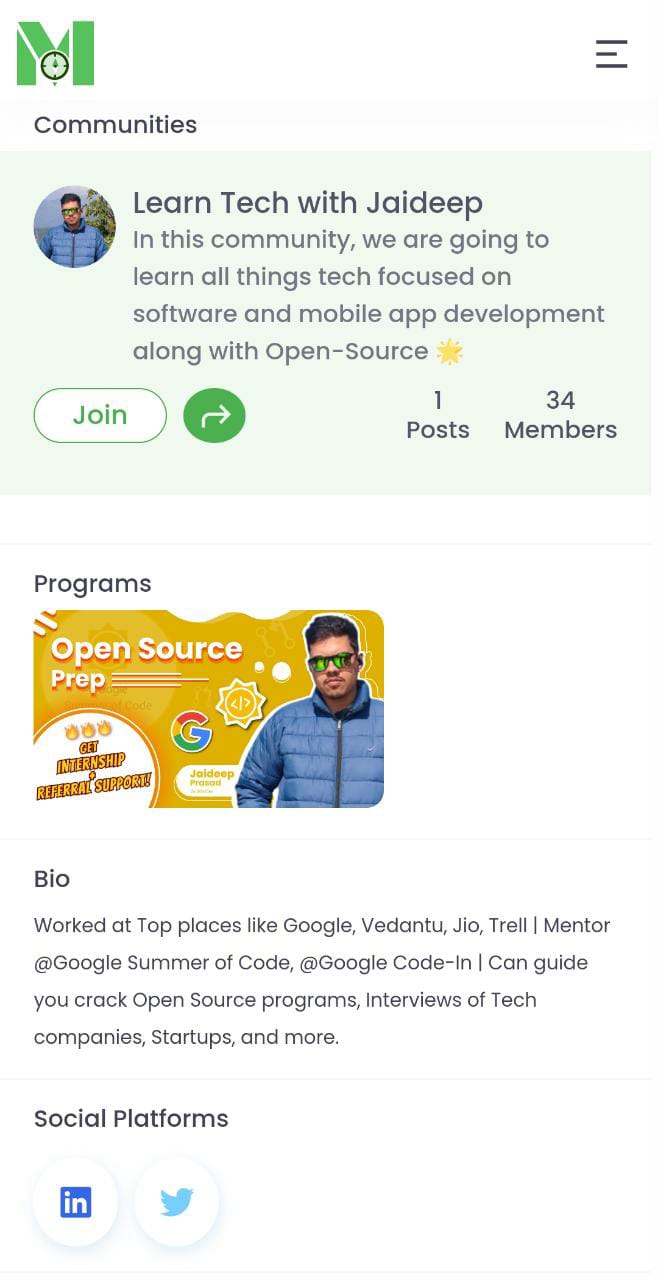The height and width of the screenshot is (1280, 658).
Task: Join the Learn Tech with Jaideep community
Action: click(100, 415)
